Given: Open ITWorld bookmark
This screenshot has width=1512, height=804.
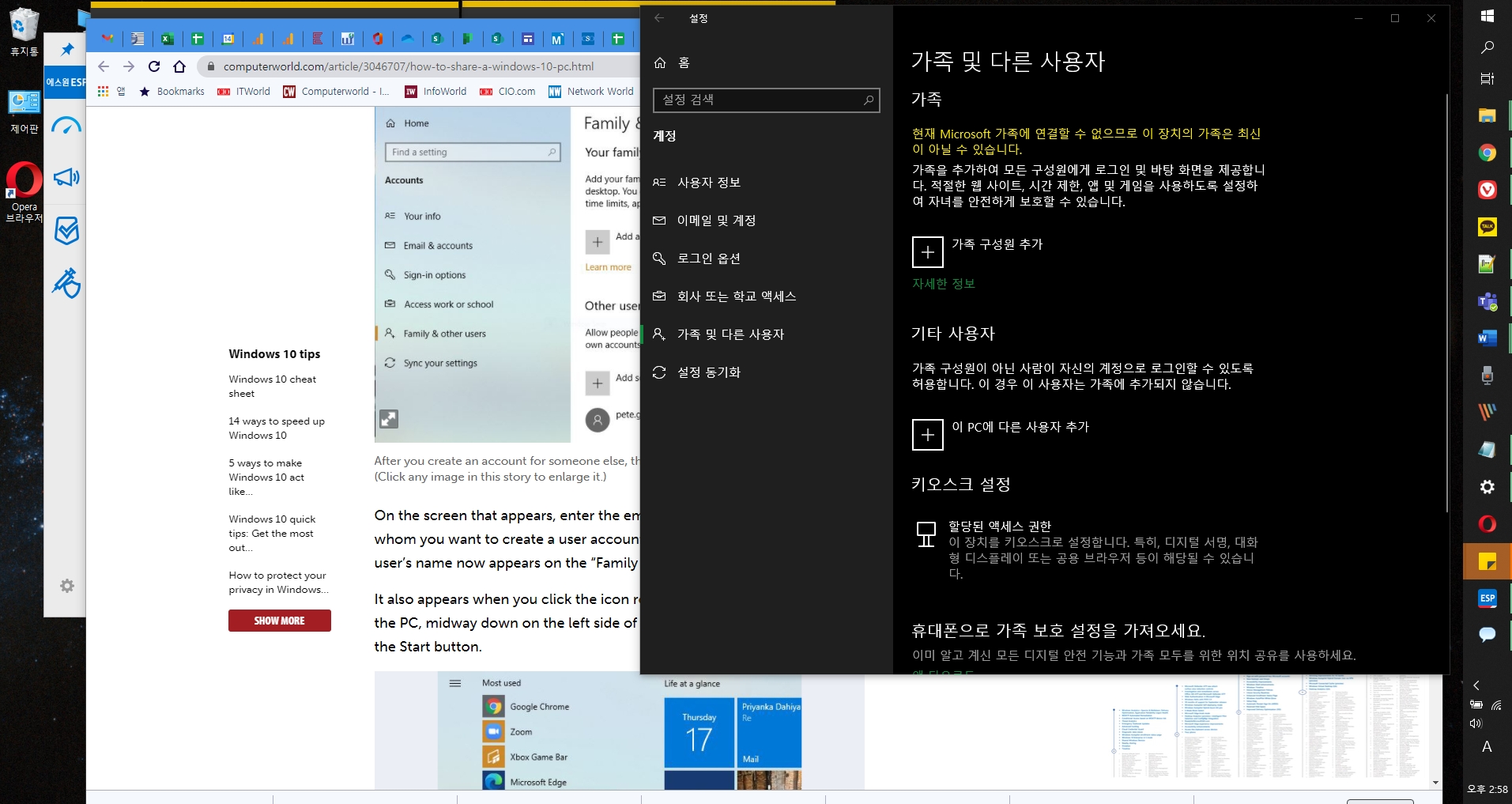Looking at the screenshot, I should [x=243, y=92].
